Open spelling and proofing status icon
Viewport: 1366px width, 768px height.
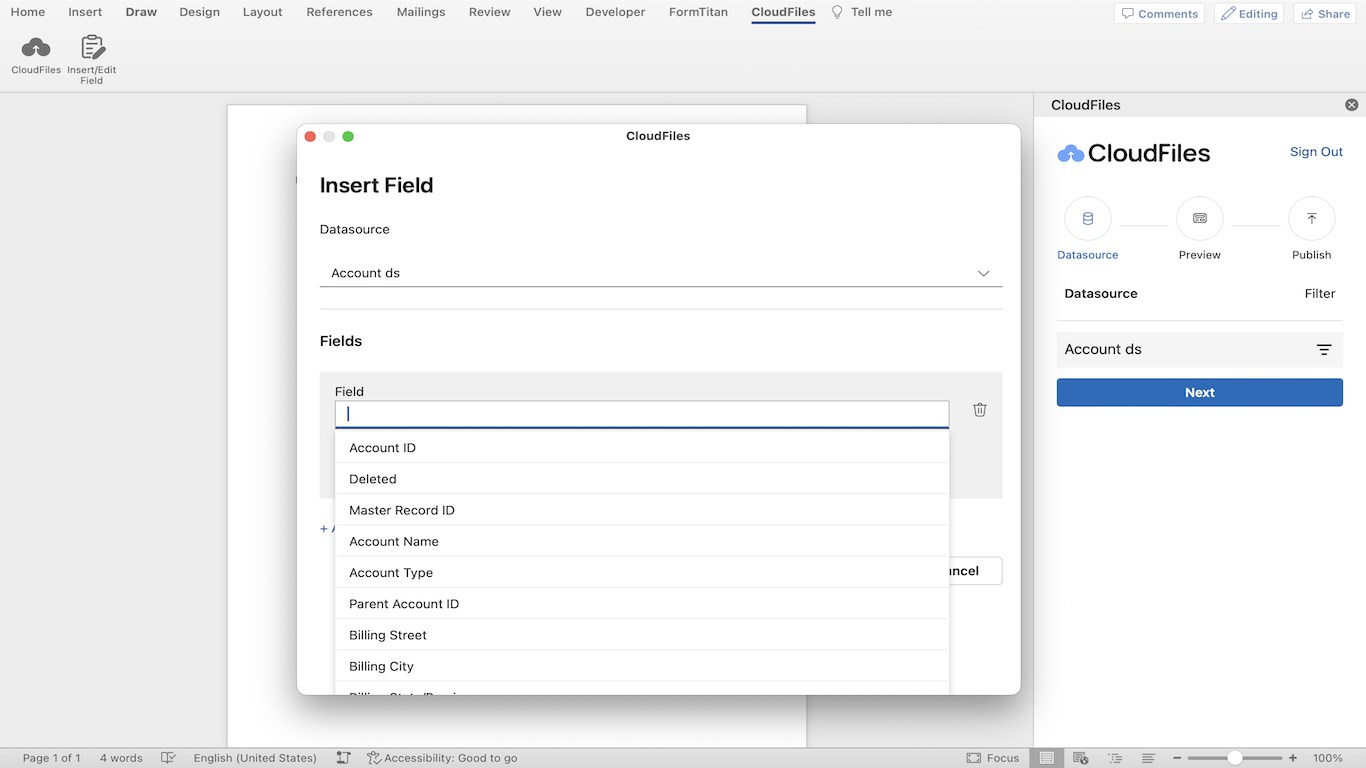[169, 758]
